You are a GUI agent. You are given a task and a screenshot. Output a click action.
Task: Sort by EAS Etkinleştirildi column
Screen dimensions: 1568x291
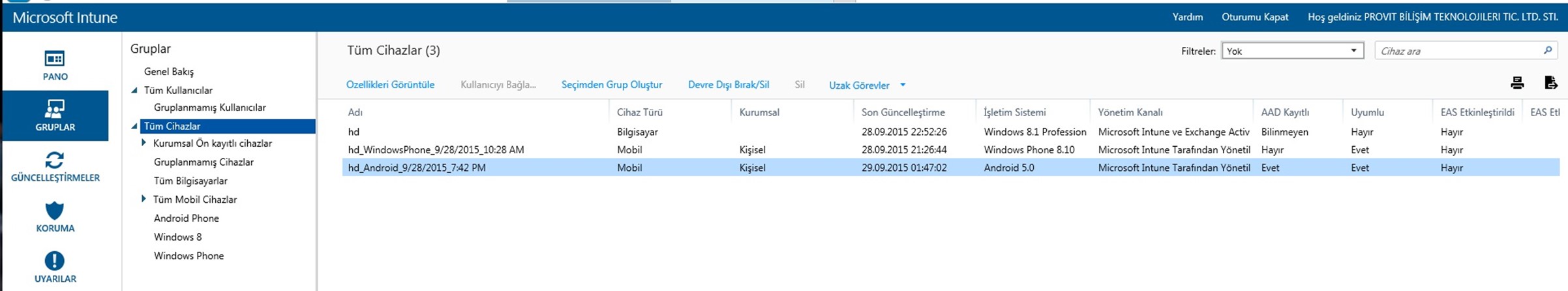pos(1477,112)
